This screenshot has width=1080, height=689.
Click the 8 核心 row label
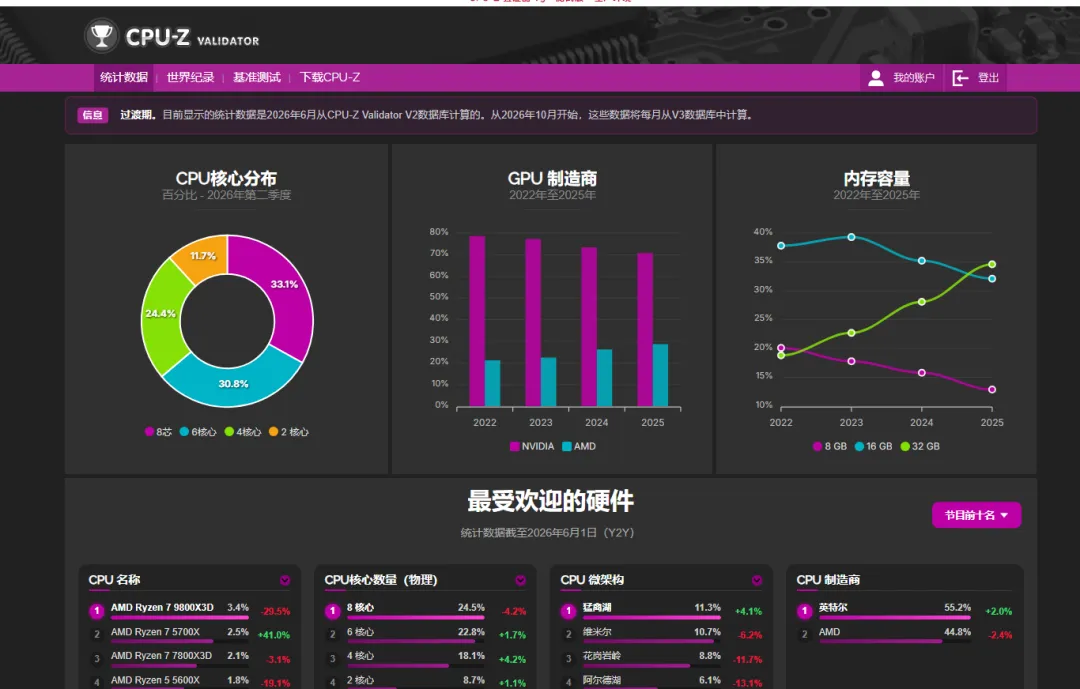(360, 608)
